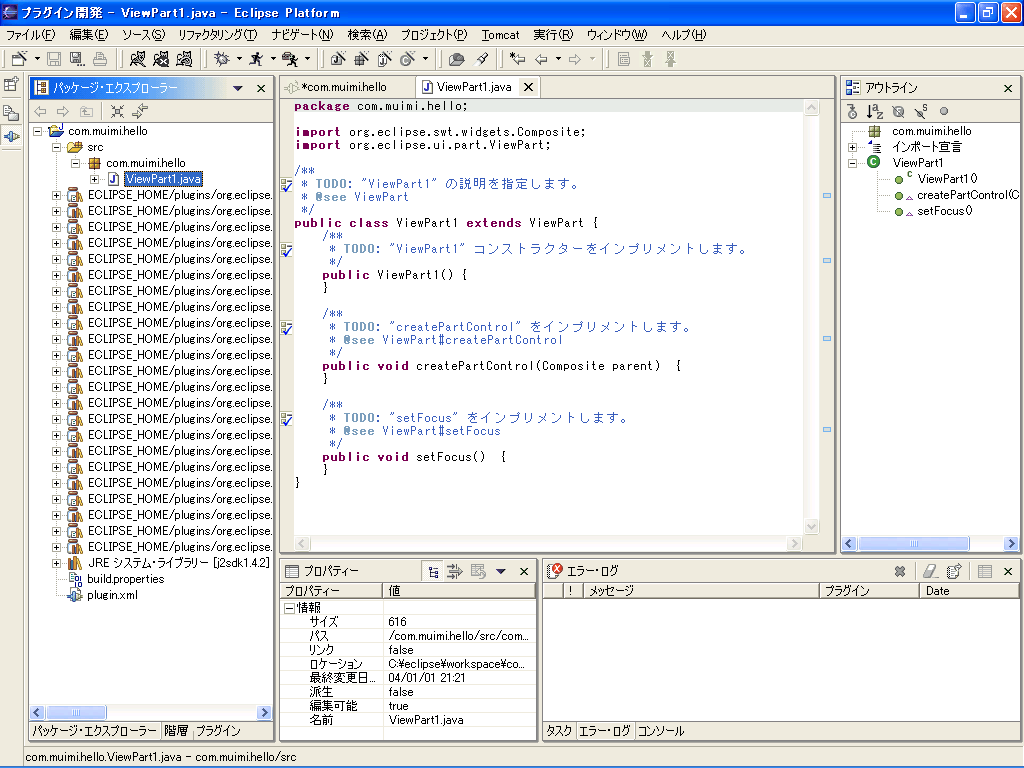Open the ファイル(F) menu
The height and width of the screenshot is (768, 1024).
coord(31,35)
